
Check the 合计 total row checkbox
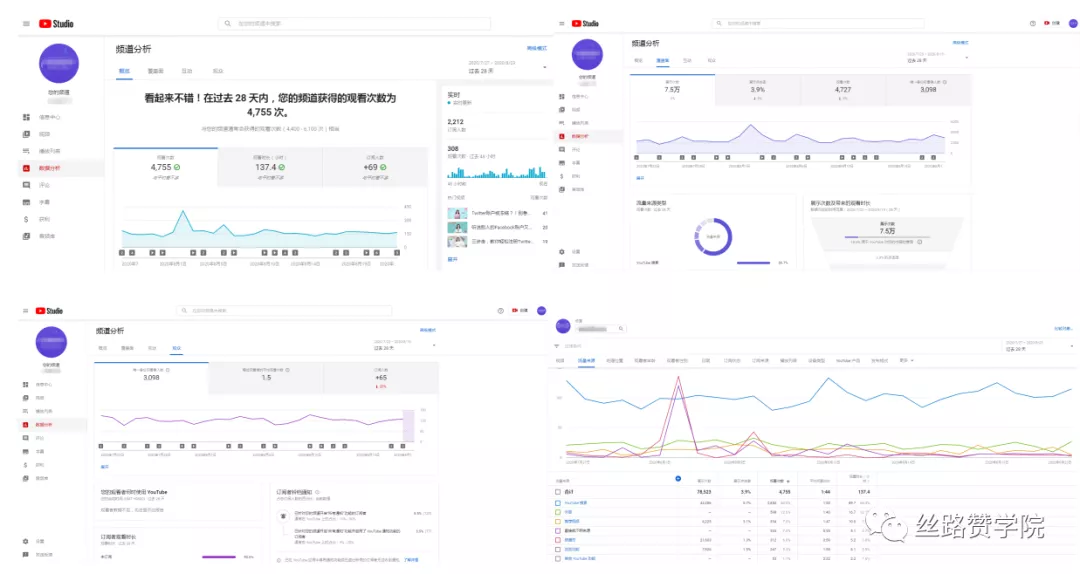[x=558, y=492]
